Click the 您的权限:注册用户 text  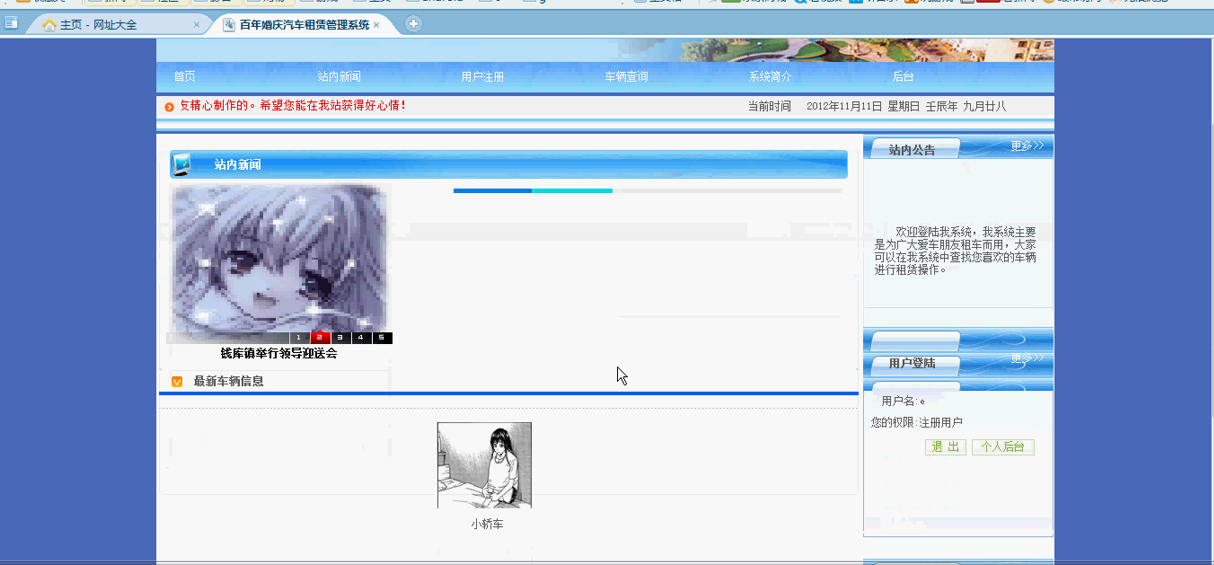tap(917, 423)
